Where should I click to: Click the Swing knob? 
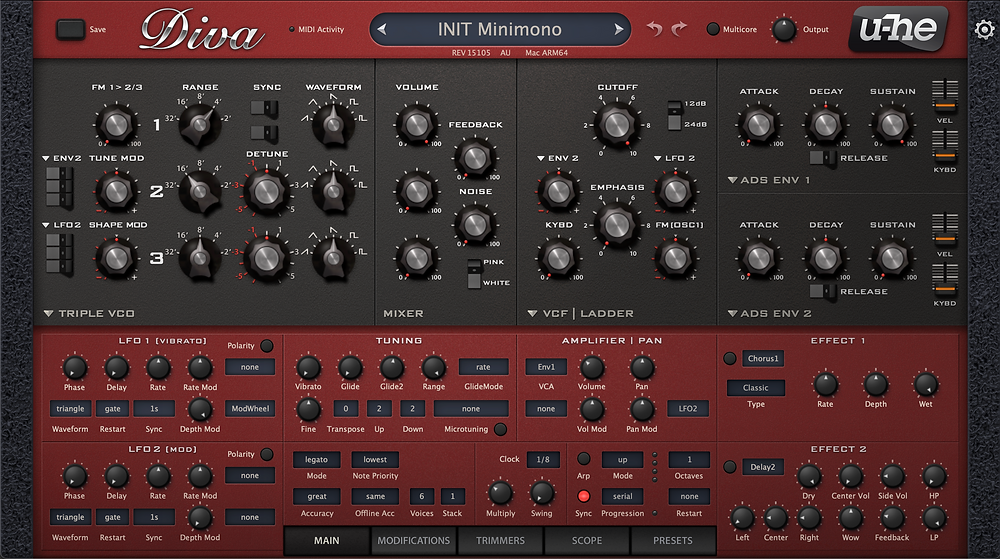click(541, 493)
